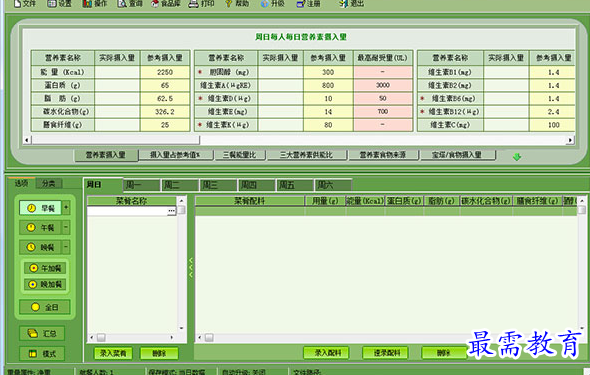This screenshot has width=590, height=375.
Task: Click the 打印 printer icon
Action: (193, 4)
